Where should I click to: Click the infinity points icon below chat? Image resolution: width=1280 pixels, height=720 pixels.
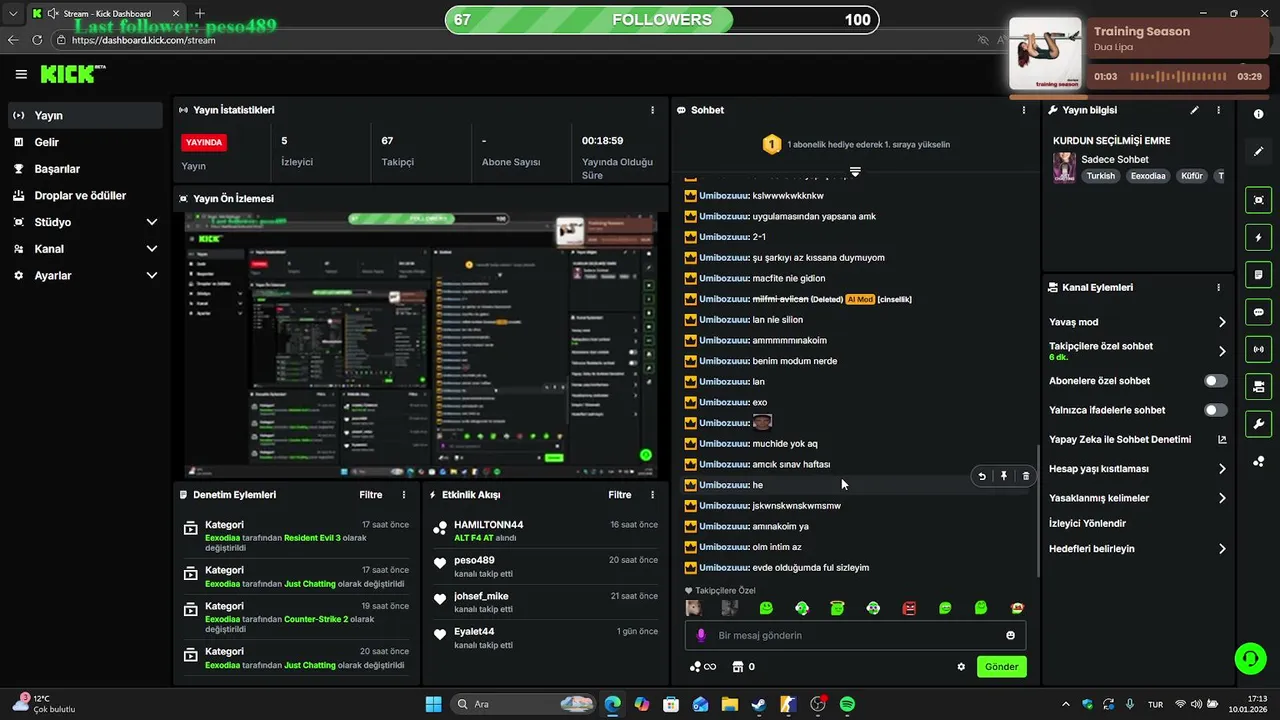(x=703, y=667)
